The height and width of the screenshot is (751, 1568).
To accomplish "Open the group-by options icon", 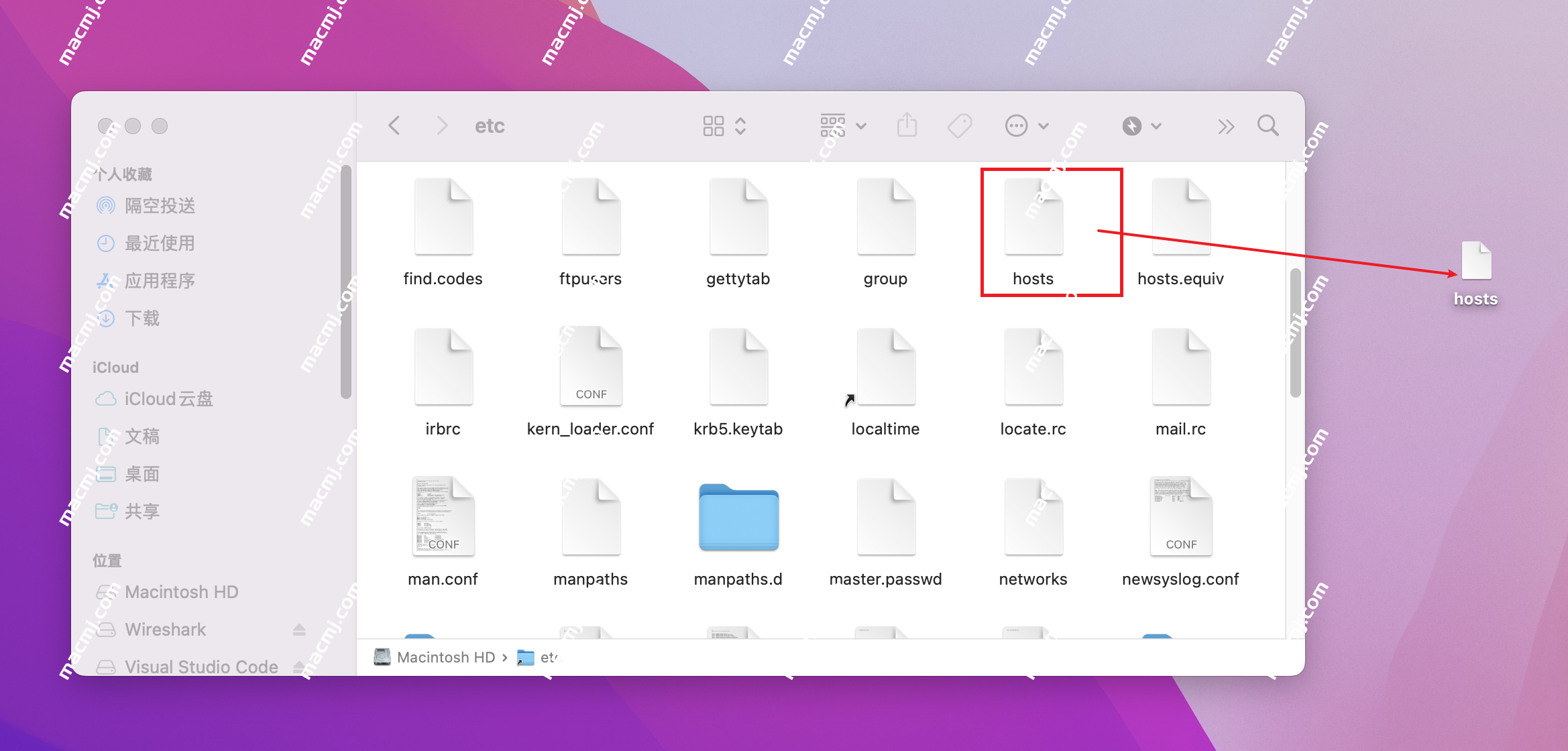I will pyautogui.click(x=833, y=125).
